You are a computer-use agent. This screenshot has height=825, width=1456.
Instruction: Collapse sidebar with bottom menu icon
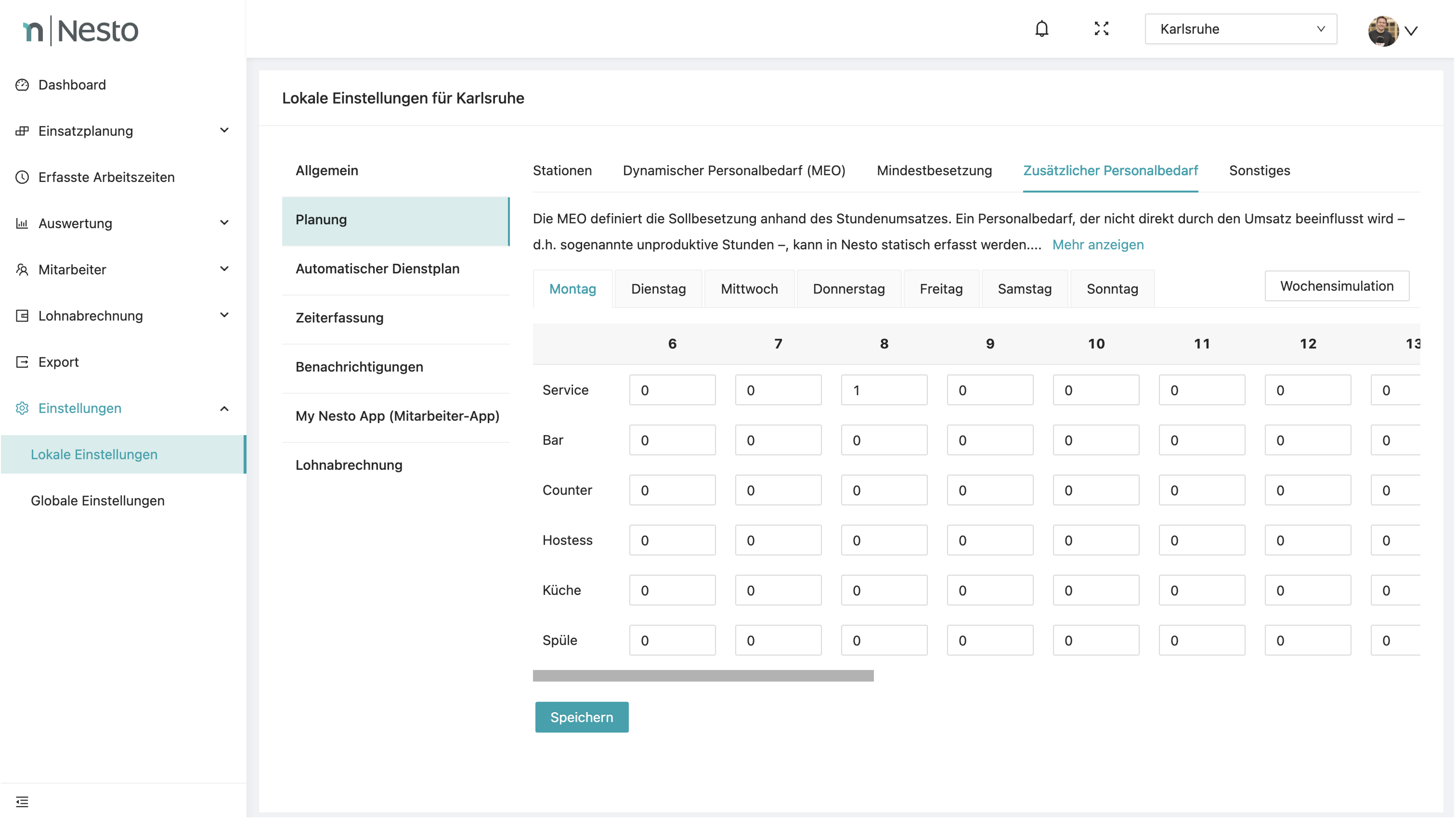pos(22,801)
